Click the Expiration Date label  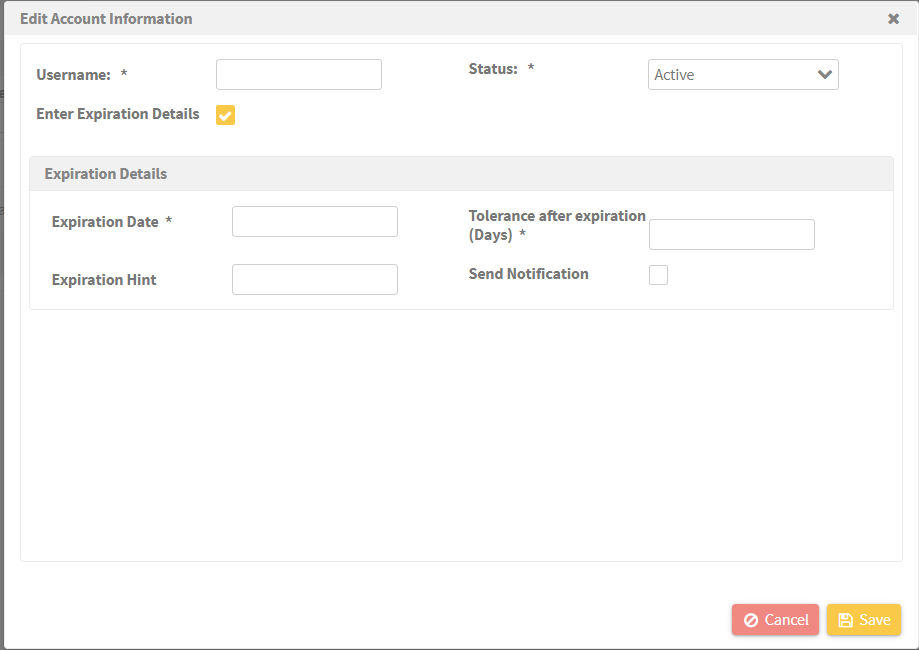pos(105,222)
